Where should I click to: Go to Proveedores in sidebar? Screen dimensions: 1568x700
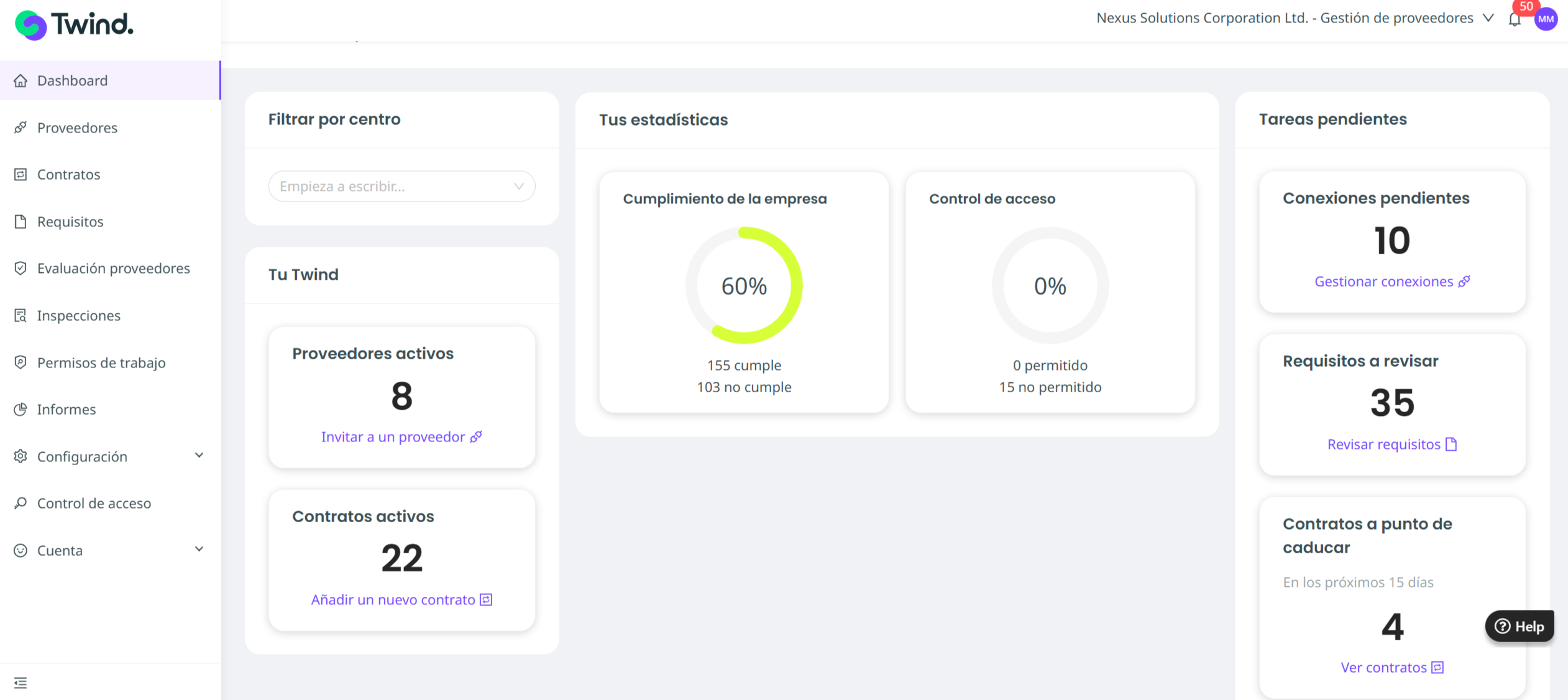coord(77,127)
